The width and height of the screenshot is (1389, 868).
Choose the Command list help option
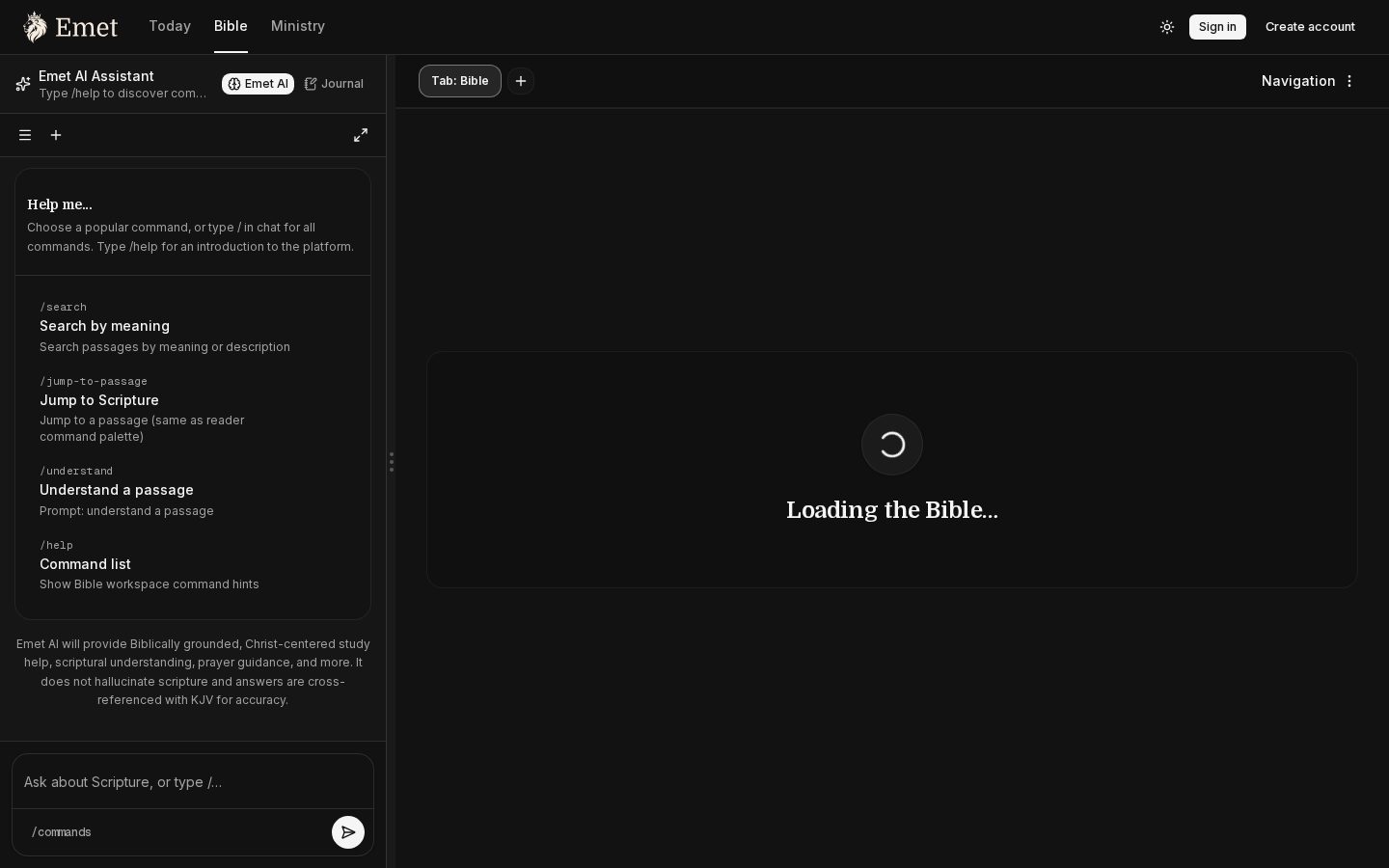point(193,565)
